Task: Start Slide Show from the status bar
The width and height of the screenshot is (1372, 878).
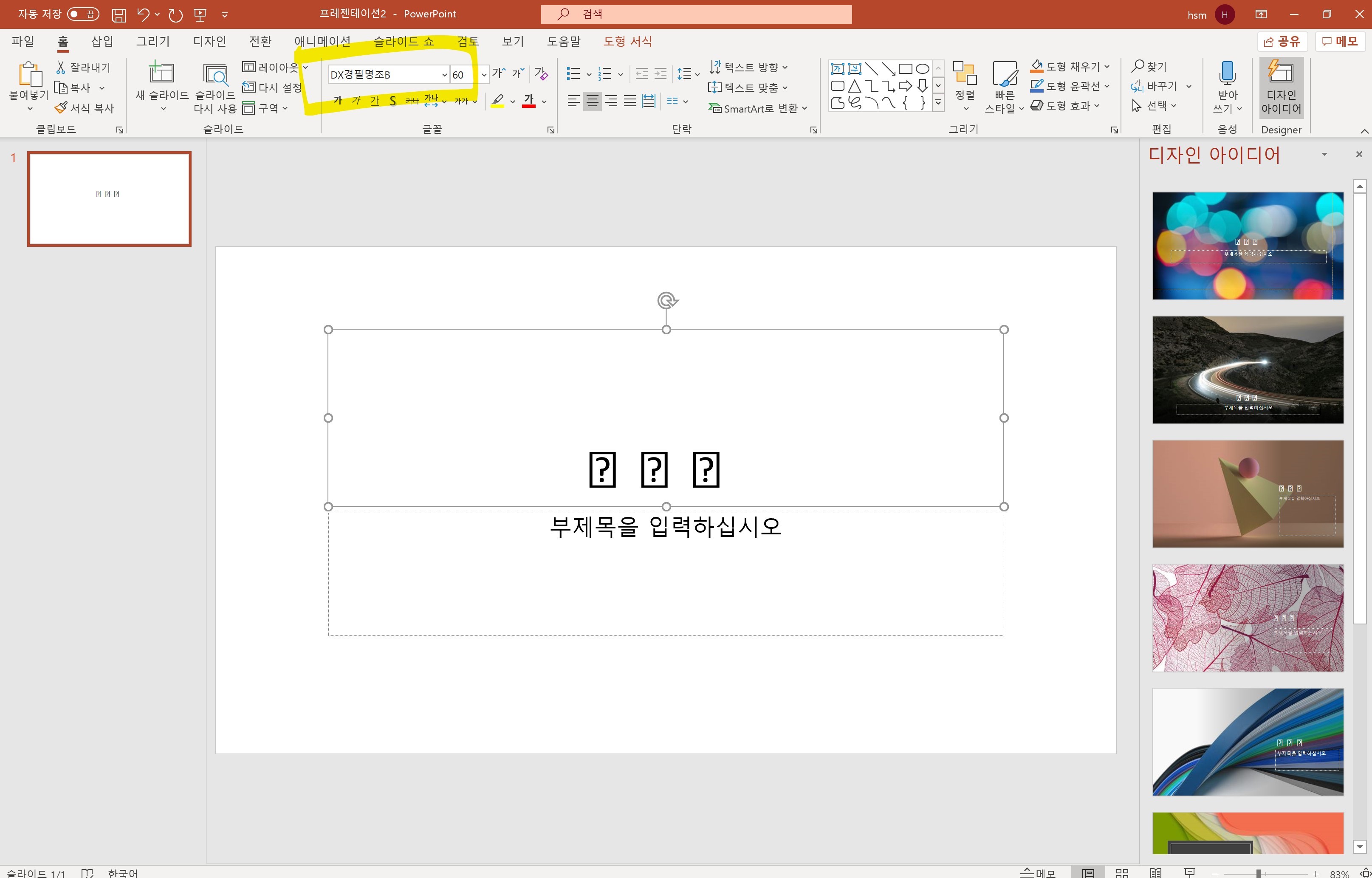Action: click(x=1189, y=873)
